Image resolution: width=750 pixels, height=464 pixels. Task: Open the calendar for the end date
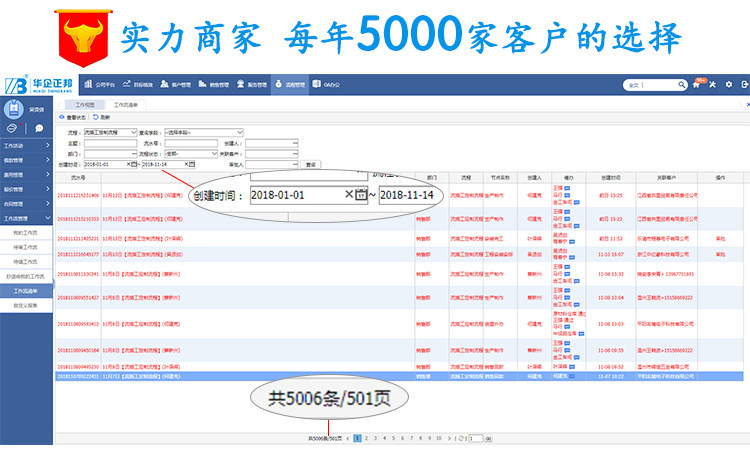pos(192,165)
